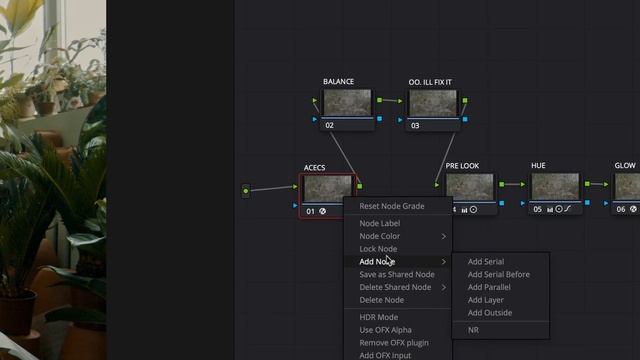Image resolution: width=640 pixels, height=360 pixels.
Task: Click the green RGB output of BALANCE node
Action: pos(380,100)
